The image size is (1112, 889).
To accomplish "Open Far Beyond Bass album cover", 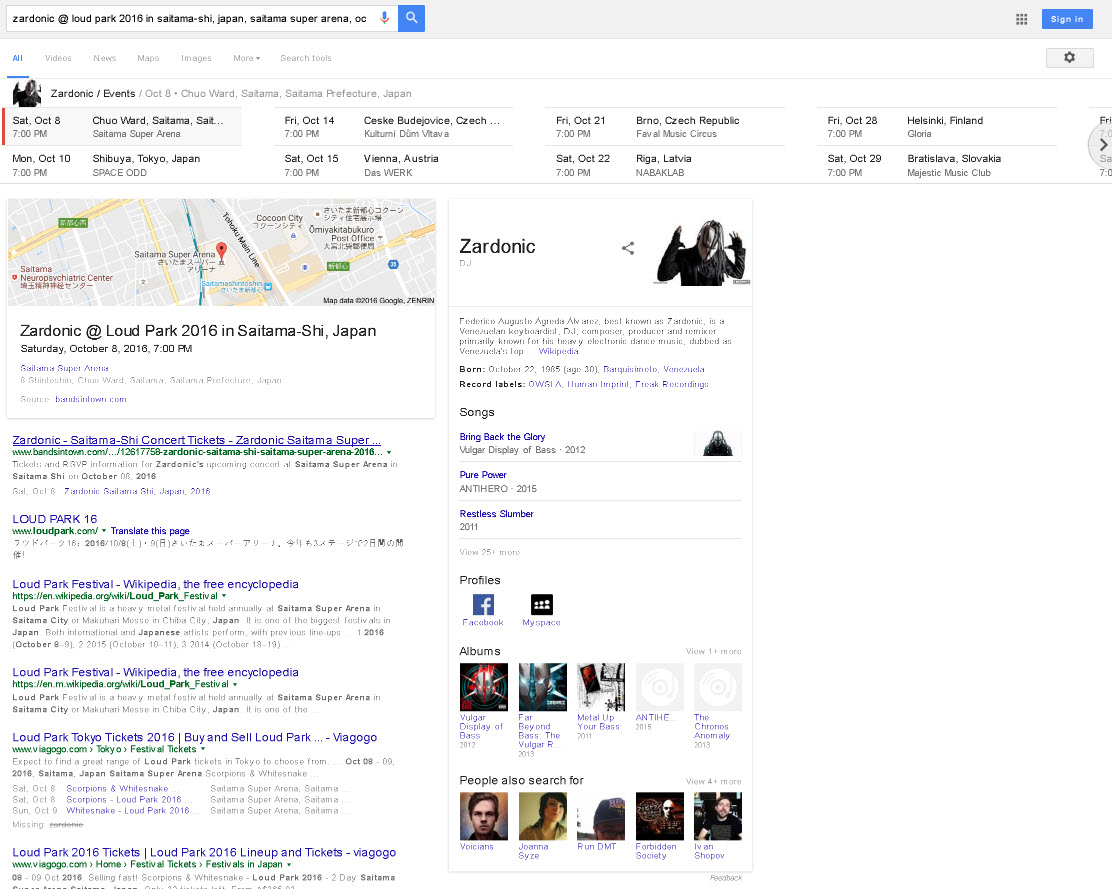I will [543, 687].
